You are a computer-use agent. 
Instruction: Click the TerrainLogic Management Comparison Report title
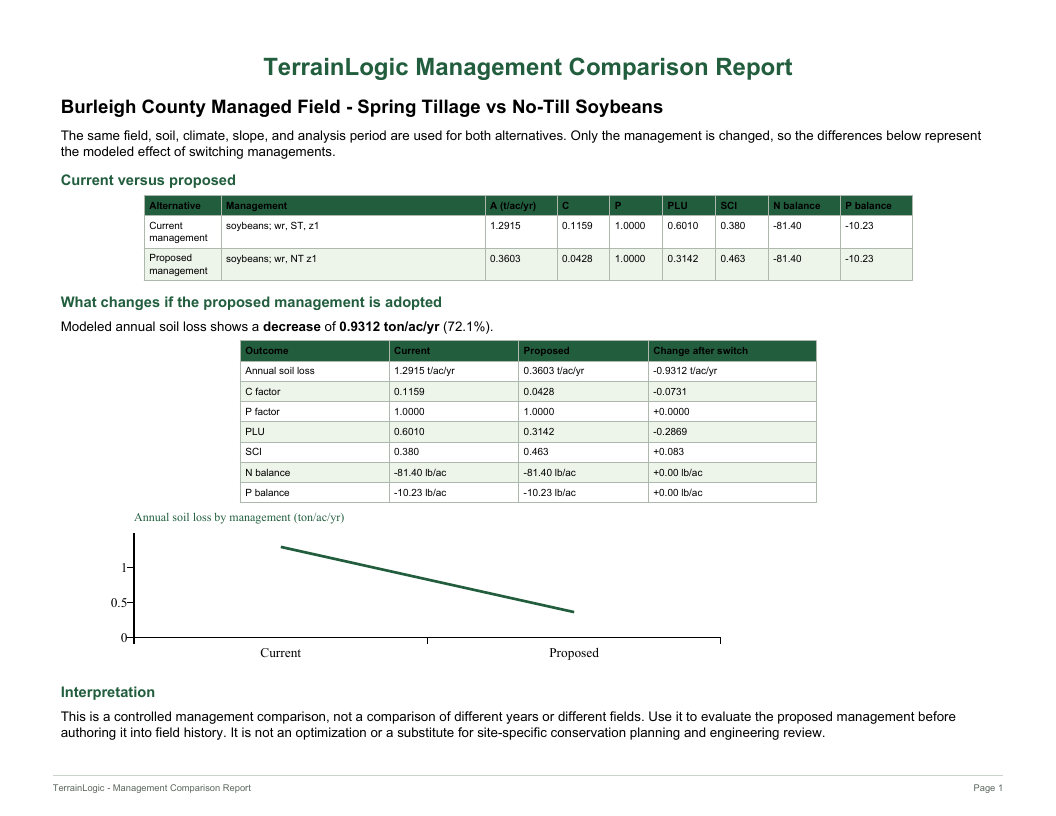point(527,67)
